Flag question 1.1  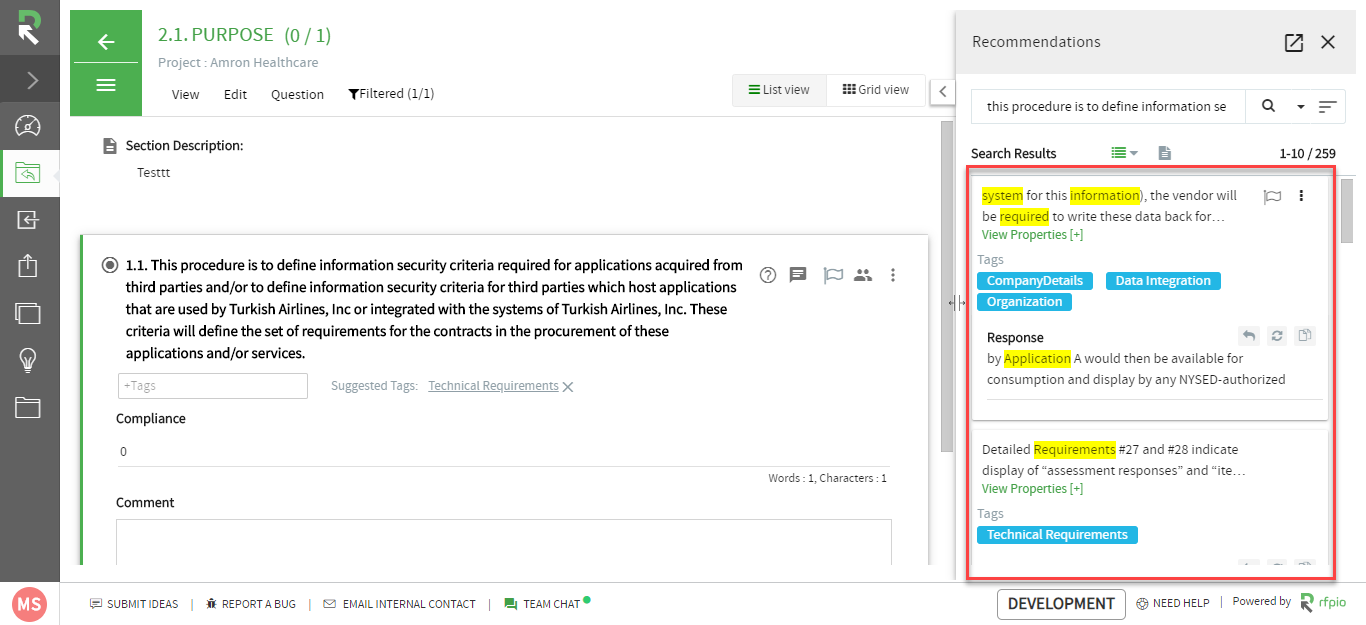click(x=833, y=275)
